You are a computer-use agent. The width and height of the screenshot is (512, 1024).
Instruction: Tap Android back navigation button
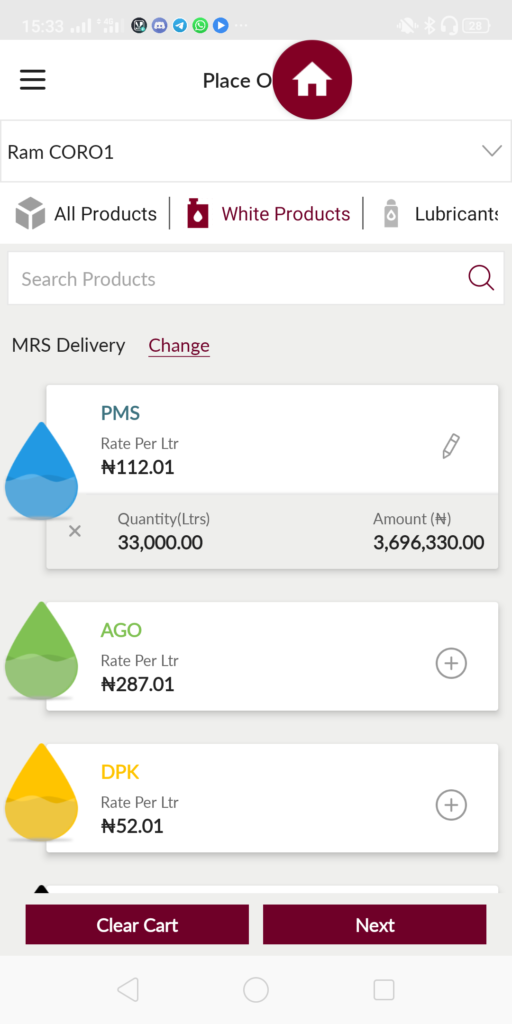(x=128, y=990)
